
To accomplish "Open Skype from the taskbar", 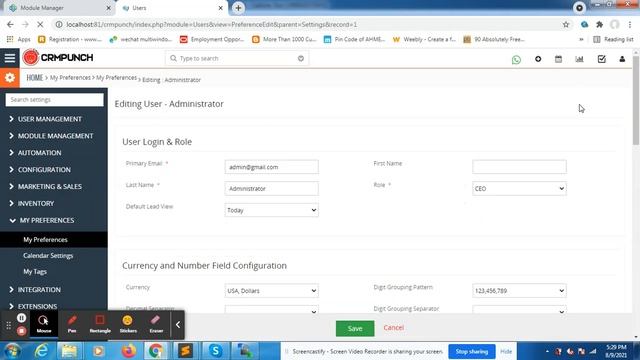I will click(x=215, y=351).
